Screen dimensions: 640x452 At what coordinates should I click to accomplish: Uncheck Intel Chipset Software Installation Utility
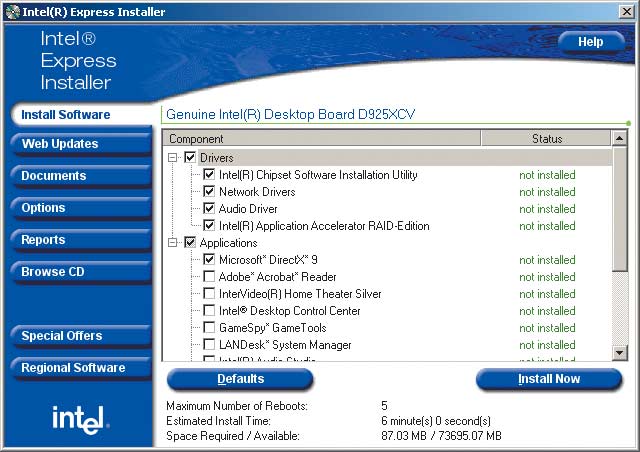point(209,174)
